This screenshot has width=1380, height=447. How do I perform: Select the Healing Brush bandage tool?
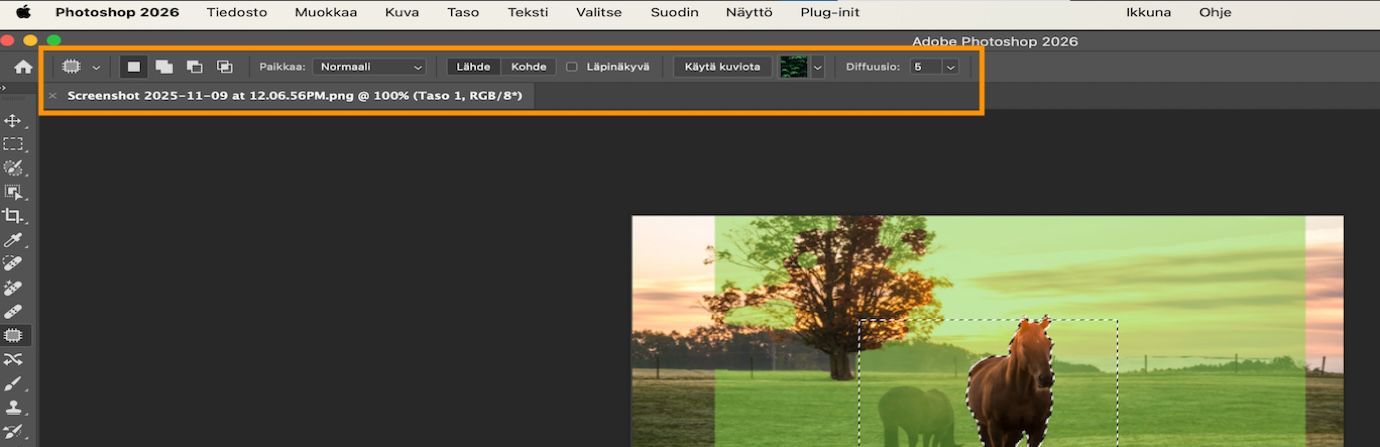[x=13, y=312]
